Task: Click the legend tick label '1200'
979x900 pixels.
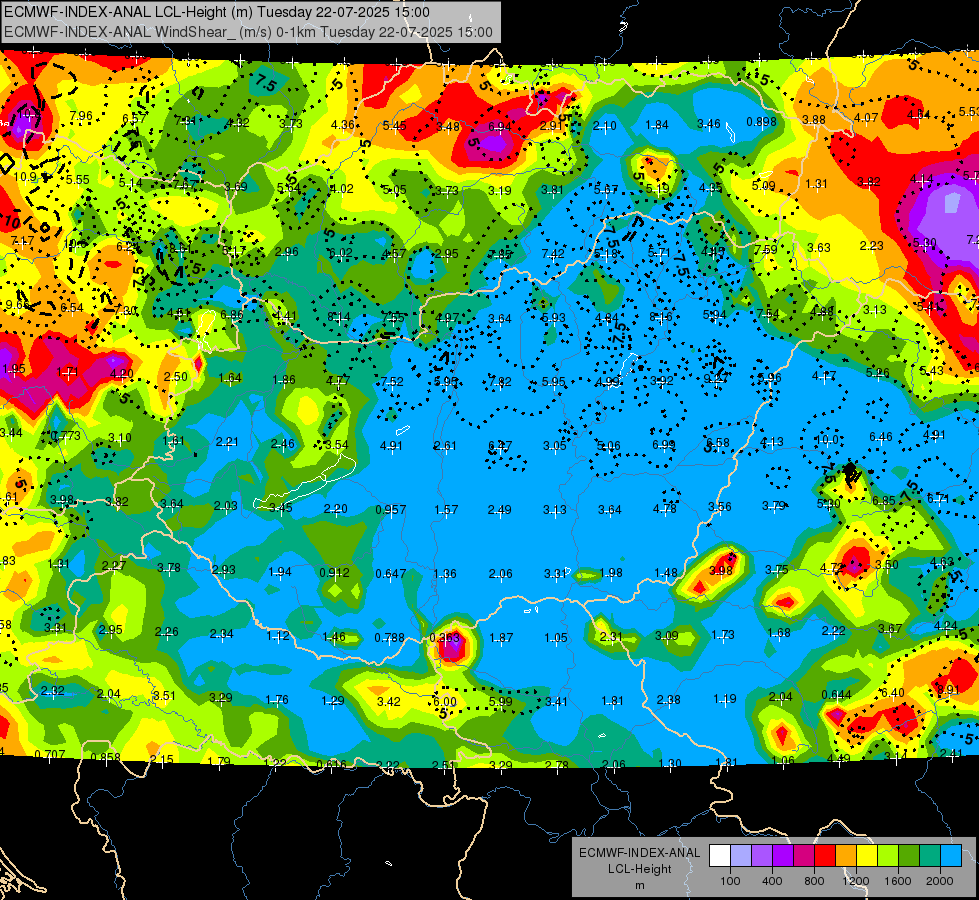Action: coord(855,881)
